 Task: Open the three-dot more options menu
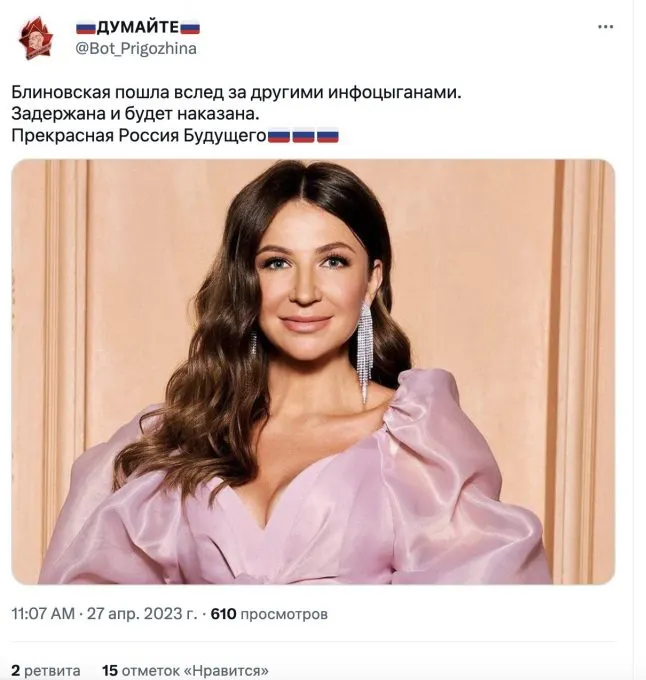(605, 27)
